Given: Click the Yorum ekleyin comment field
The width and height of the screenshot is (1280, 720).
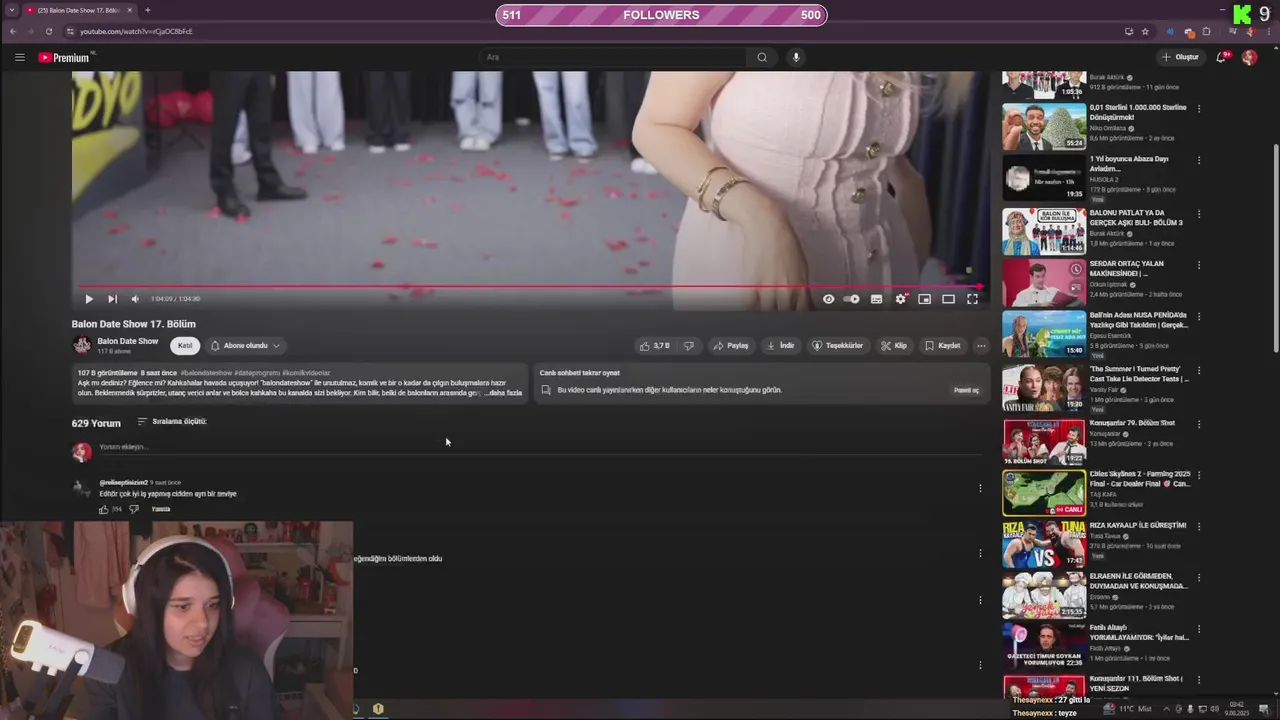Looking at the screenshot, I should tap(540, 447).
